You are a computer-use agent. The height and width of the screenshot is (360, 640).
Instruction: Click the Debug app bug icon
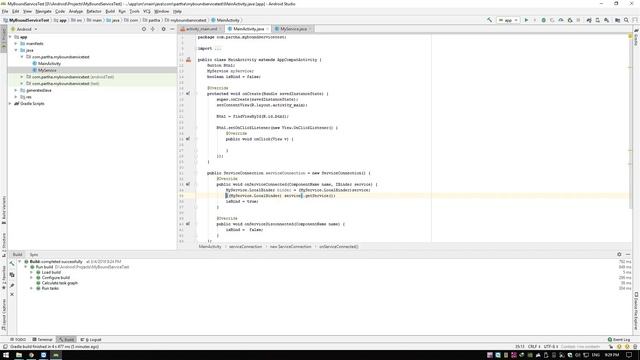tap(543, 20)
